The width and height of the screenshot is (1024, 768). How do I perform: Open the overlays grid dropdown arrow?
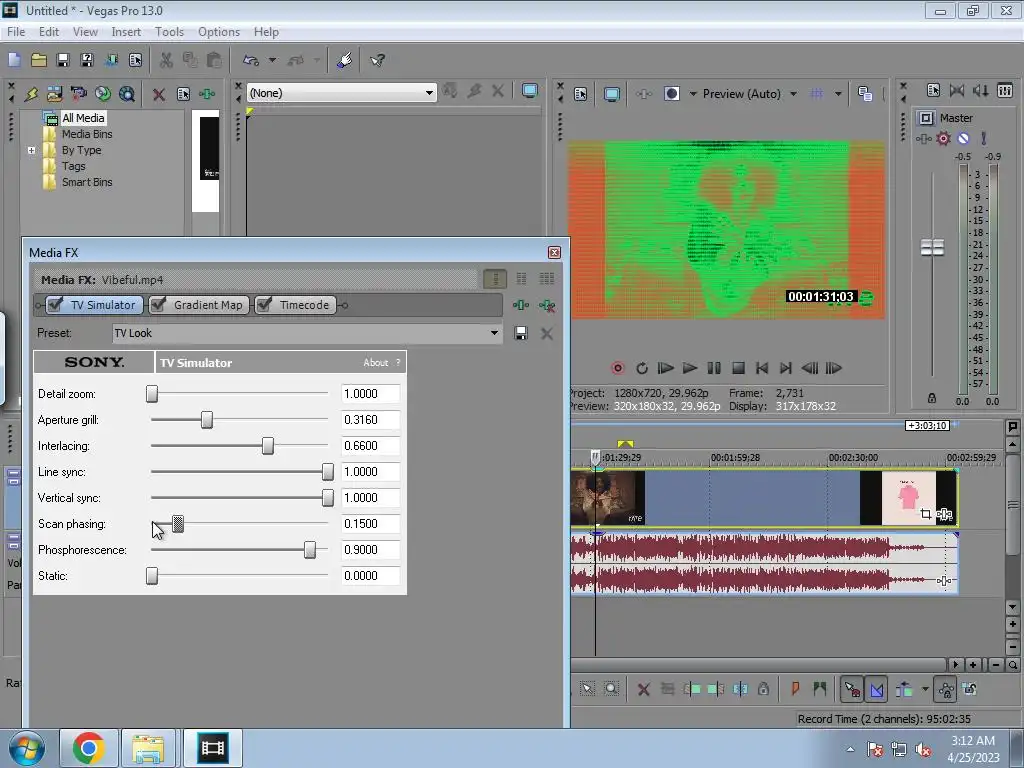pos(838,94)
